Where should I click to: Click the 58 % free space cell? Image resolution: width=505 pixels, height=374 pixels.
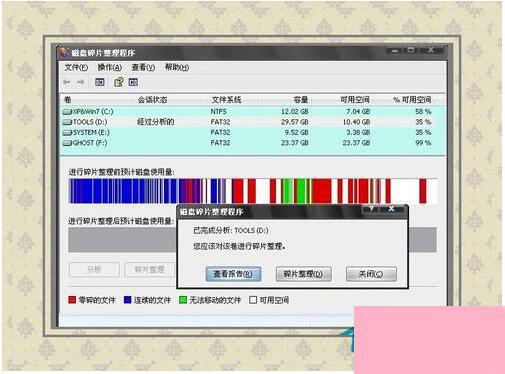click(423, 112)
